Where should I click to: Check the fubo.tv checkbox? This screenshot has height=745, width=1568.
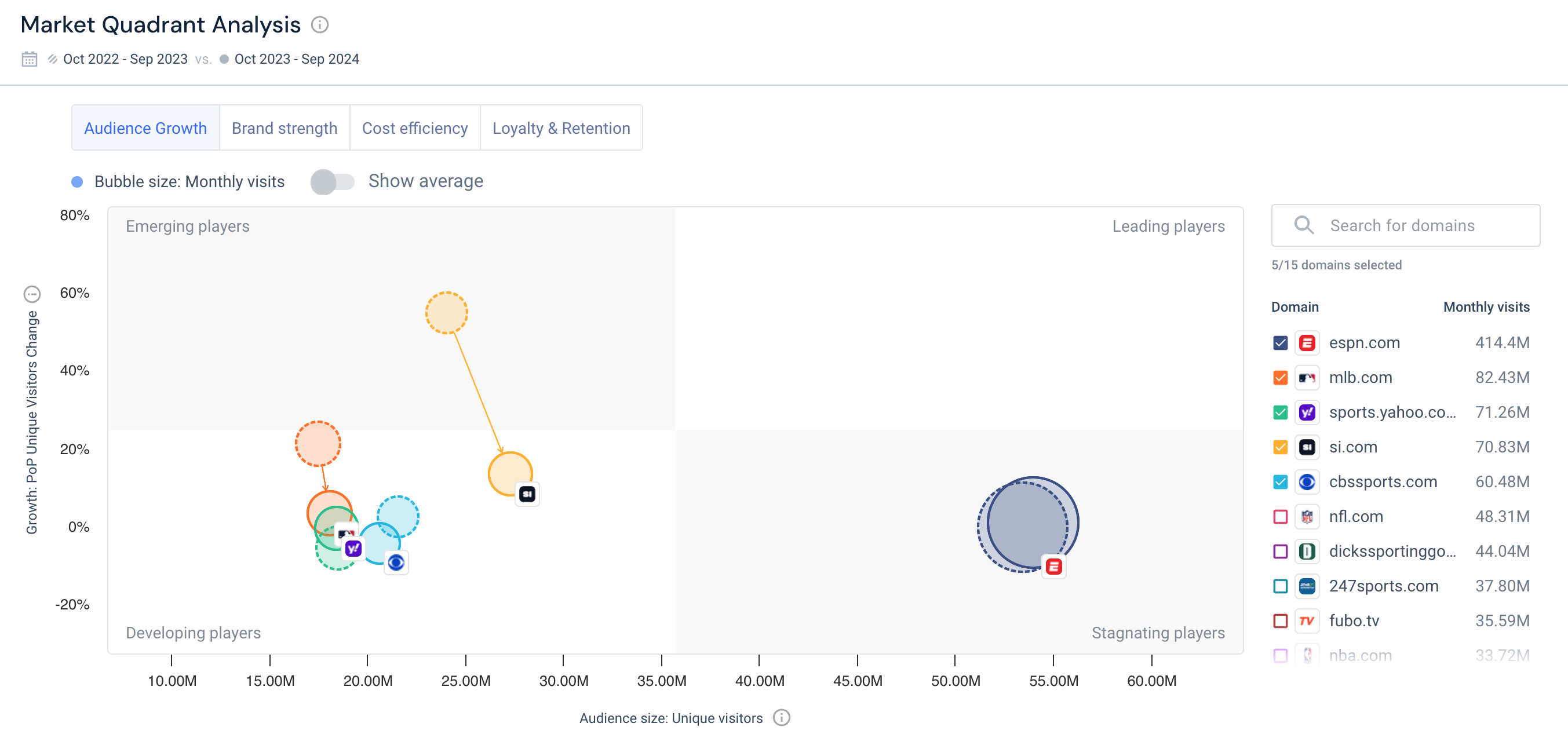(x=1280, y=620)
